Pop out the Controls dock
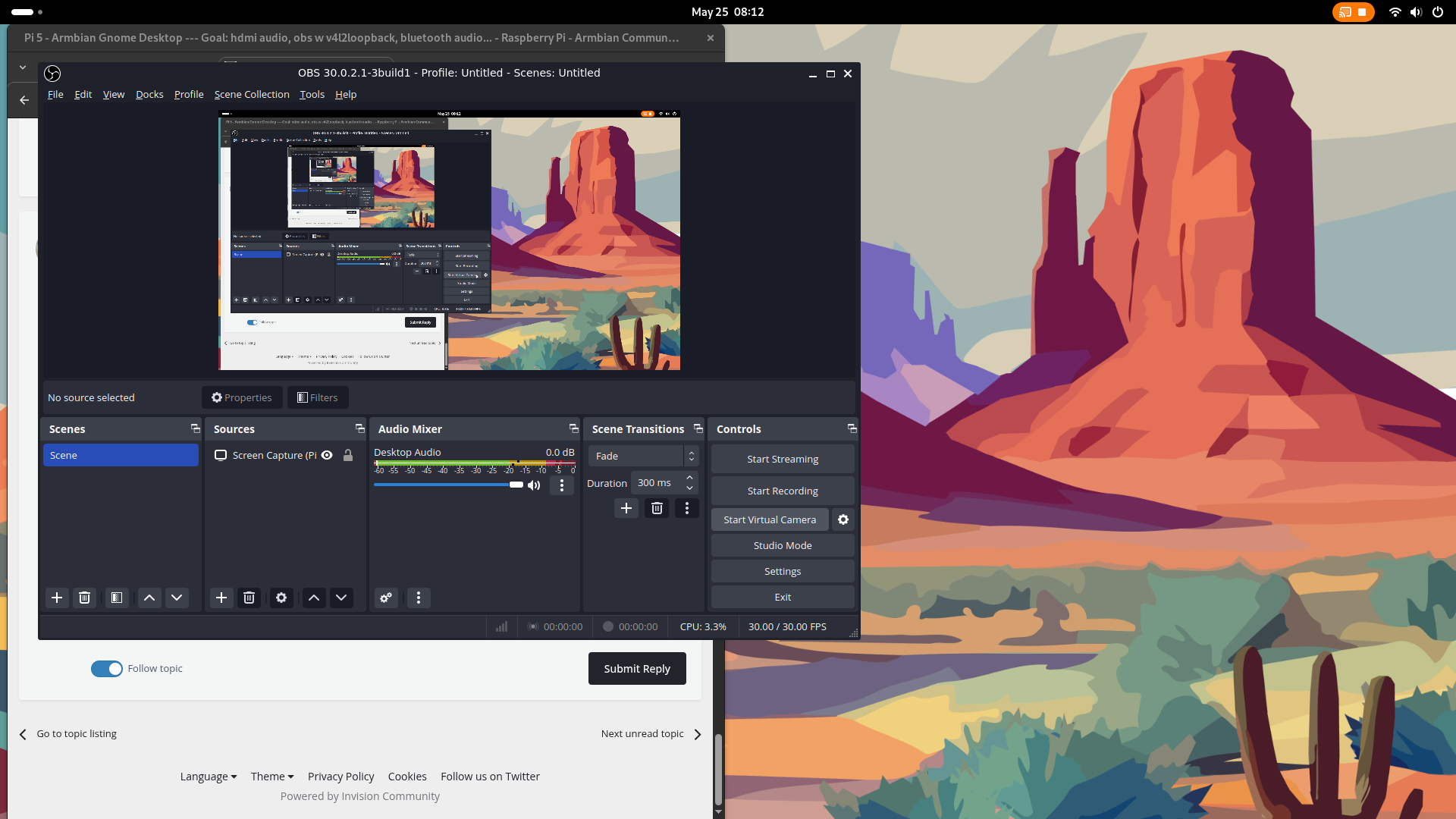The height and width of the screenshot is (819, 1456). point(852,428)
